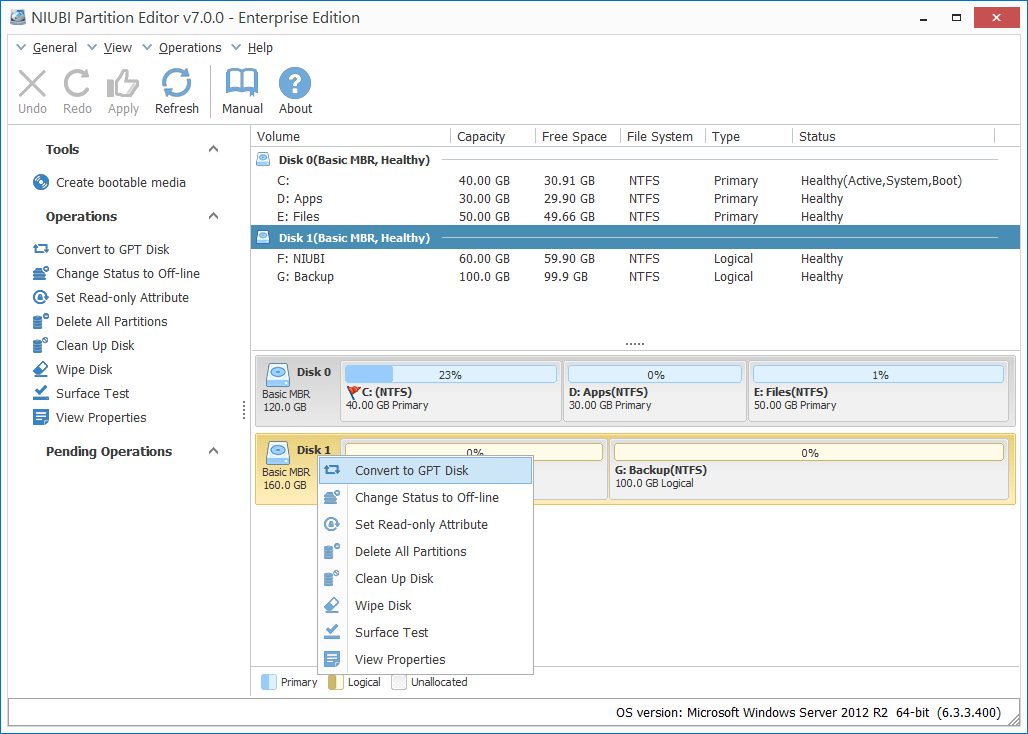Click the C: 23% usage bar
This screenshot has height=734, width=1028.
pos(450,374)
